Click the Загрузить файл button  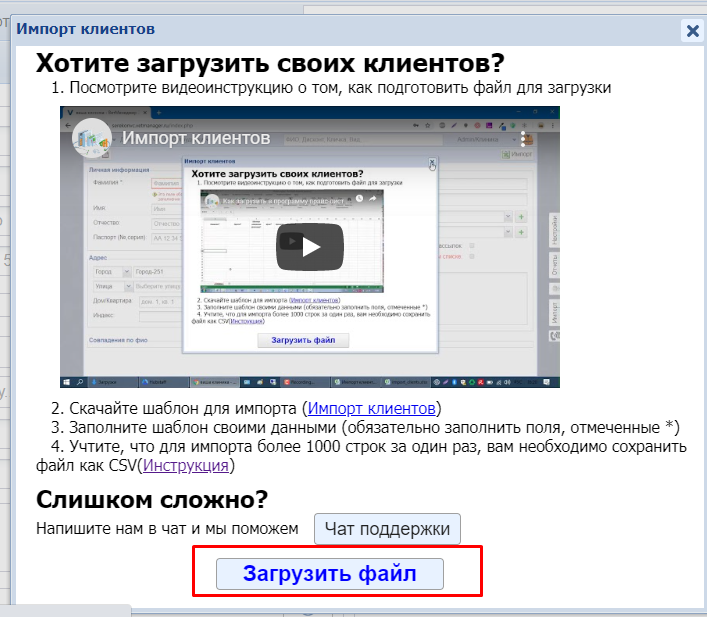coord(330,574)
